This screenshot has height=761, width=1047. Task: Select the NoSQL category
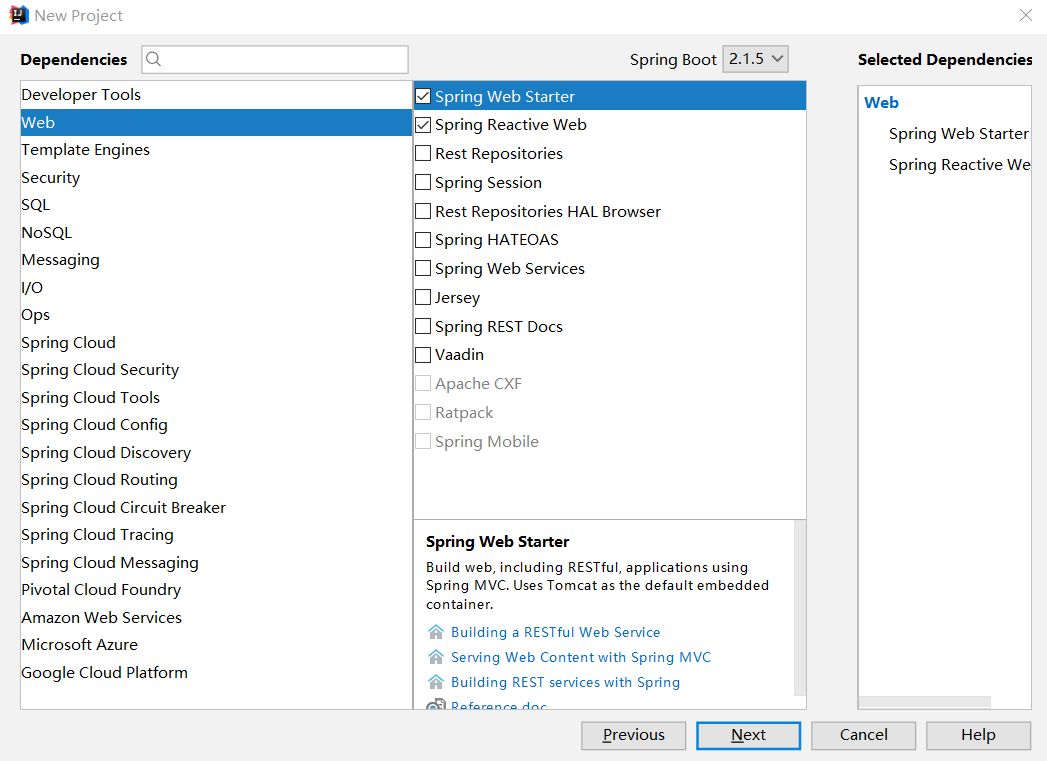(216, 232)
